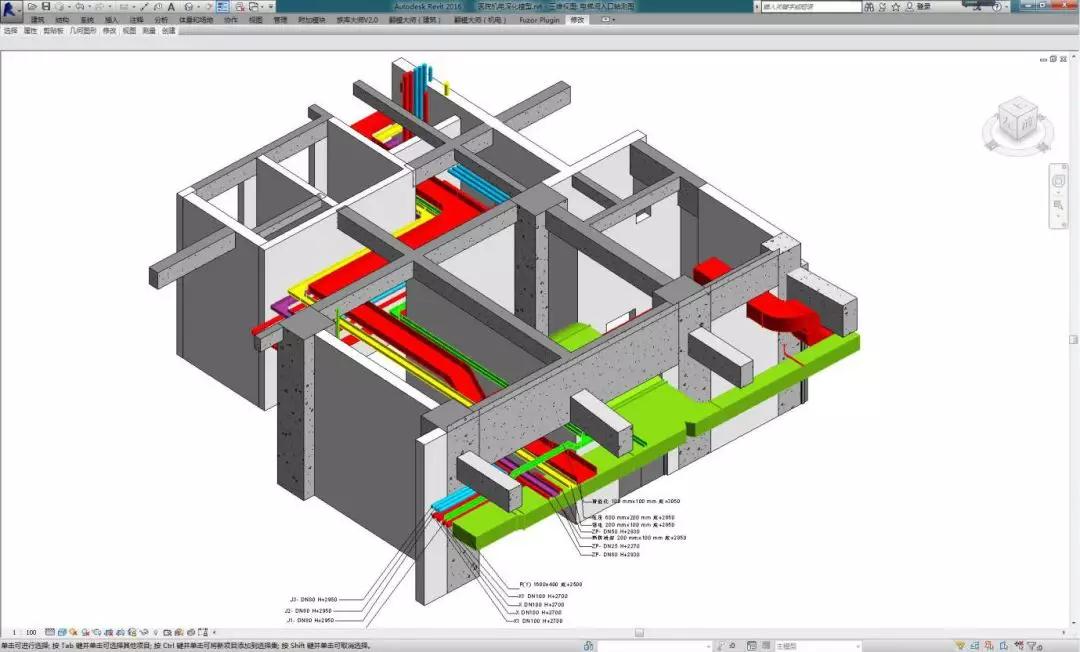
Task: Select the Aligned Dimension tool icon
Action: point(144,6)
